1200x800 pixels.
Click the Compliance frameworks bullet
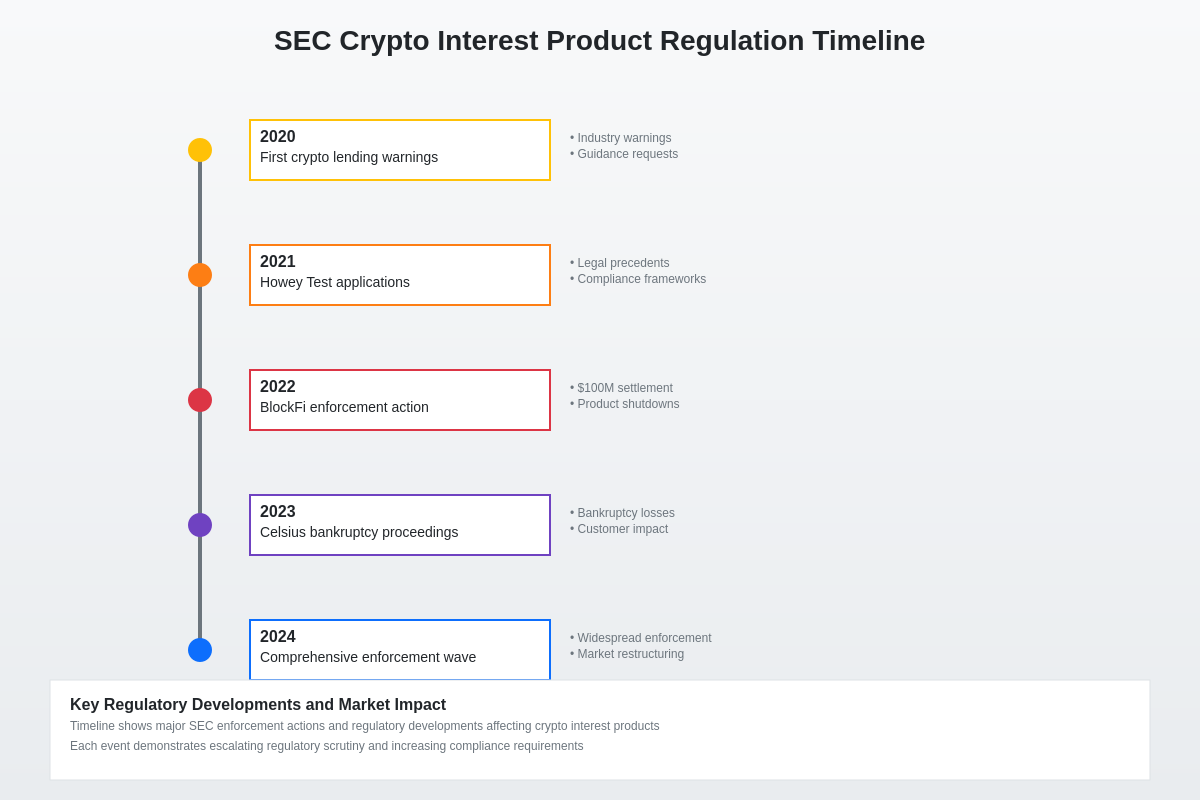(x=641, y=279)
